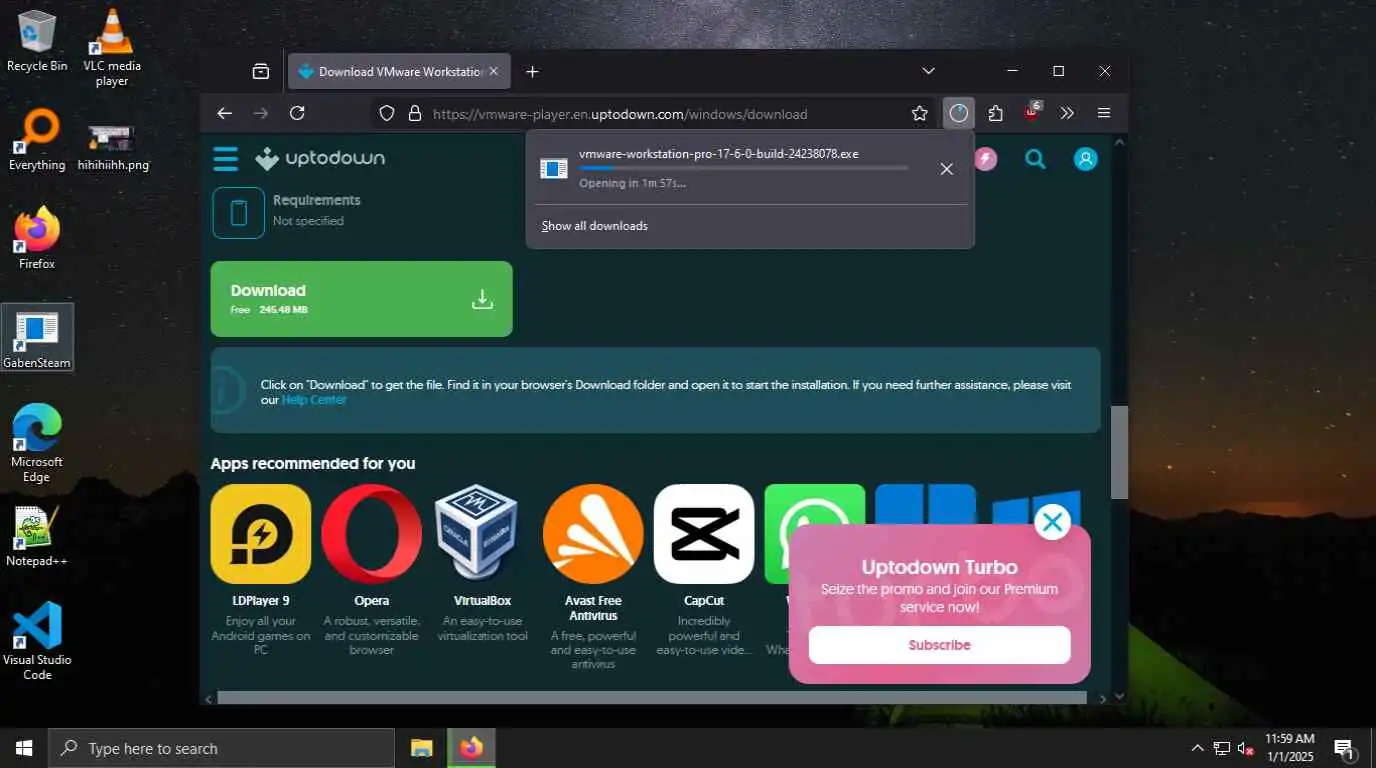Show more toolbar tools overflow chevron

1067,113
